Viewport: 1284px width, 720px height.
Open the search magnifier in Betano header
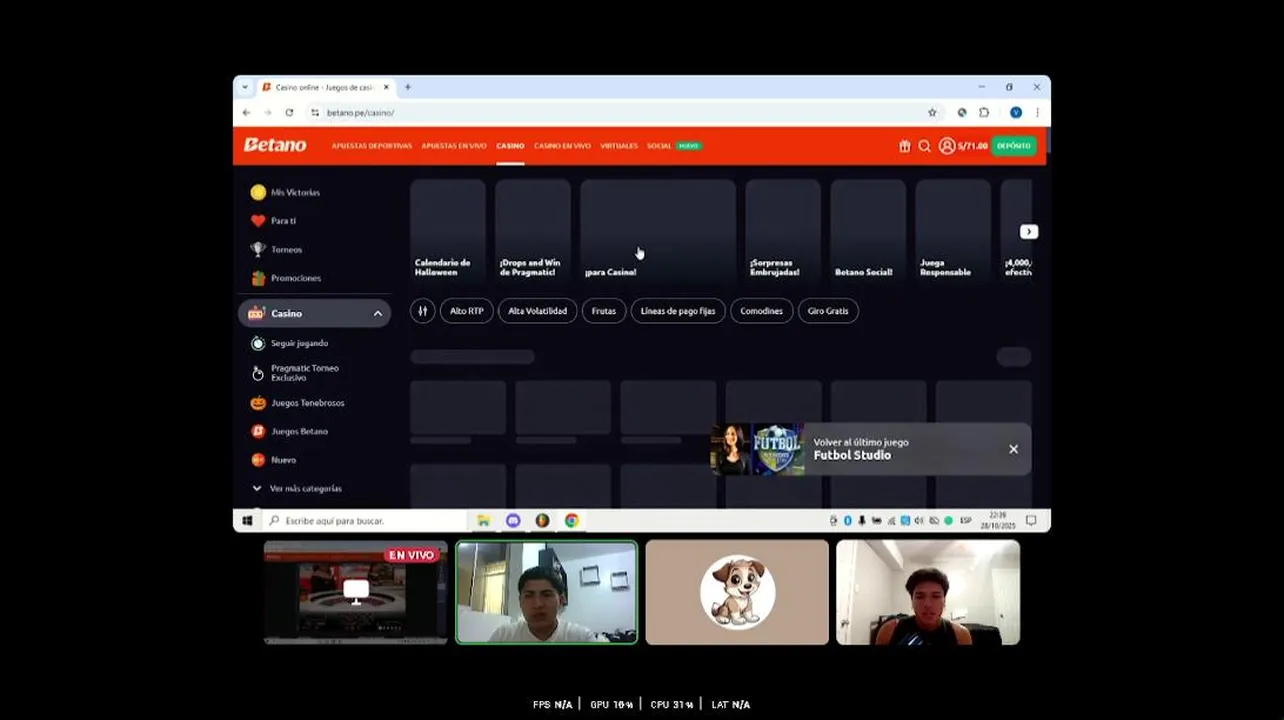(925, 146)
